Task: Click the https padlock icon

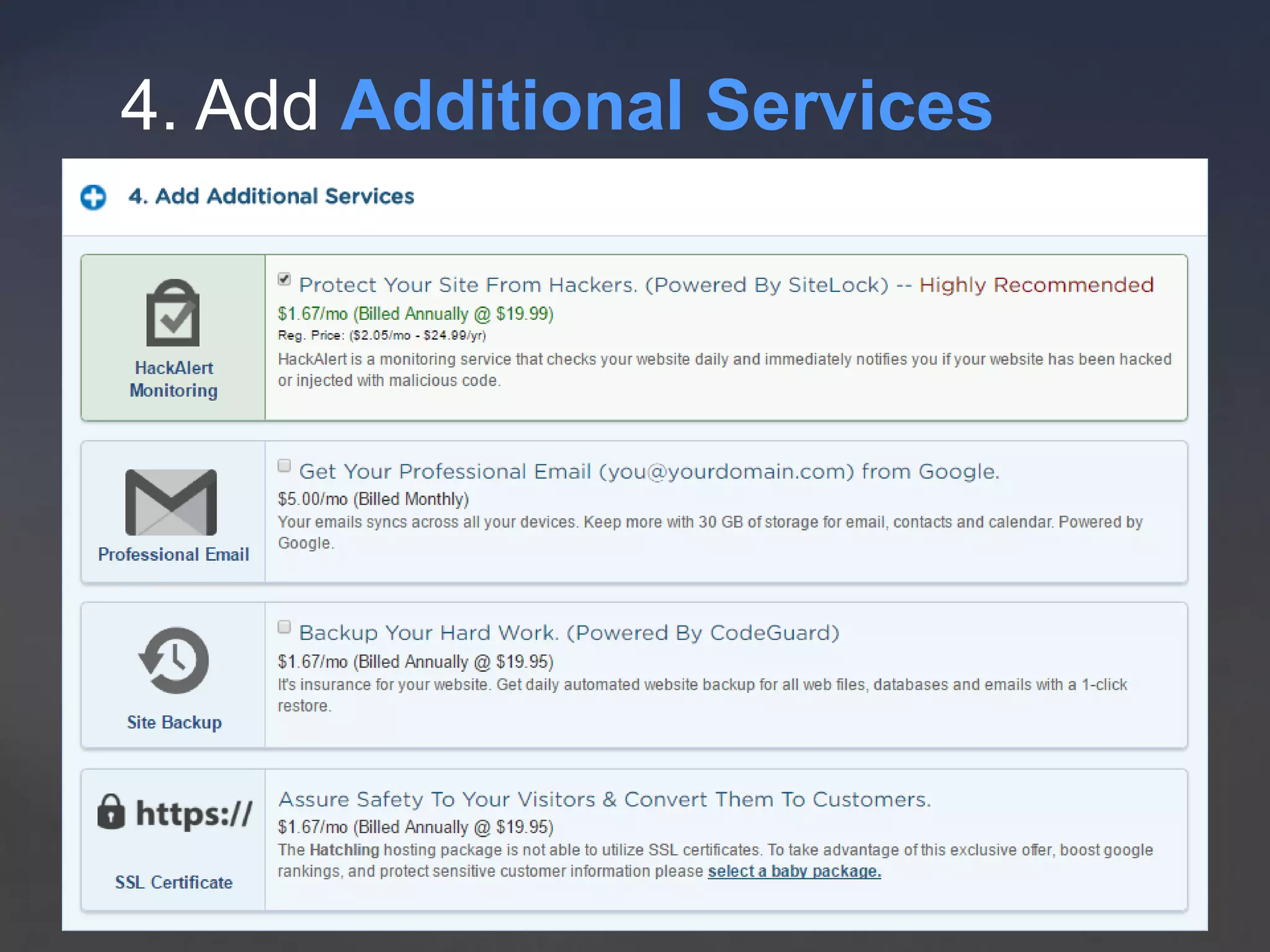Action: point(111,811)
